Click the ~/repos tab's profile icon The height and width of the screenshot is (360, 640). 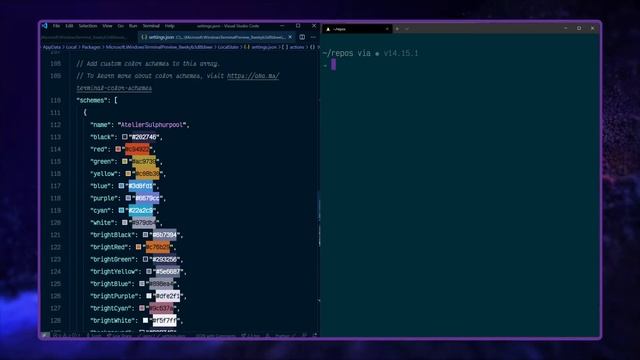point(328,29)
